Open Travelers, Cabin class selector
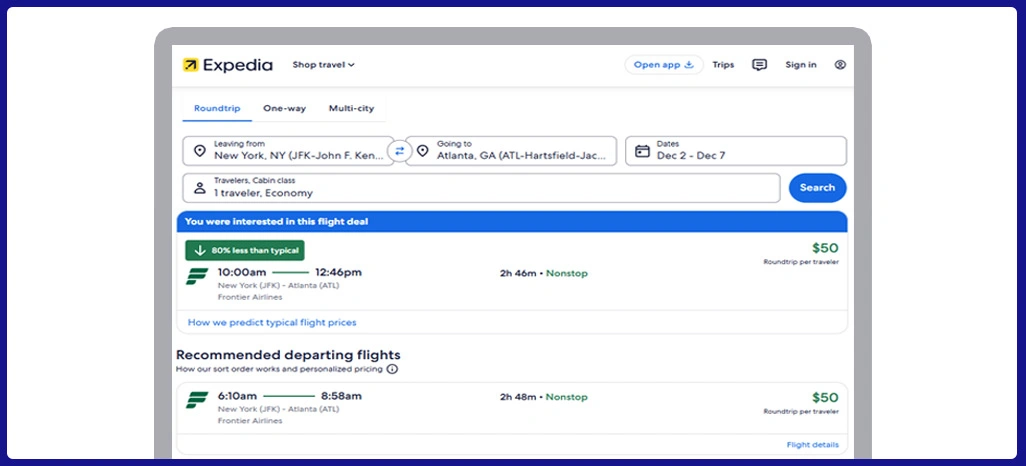 click(x=482, y=188)
